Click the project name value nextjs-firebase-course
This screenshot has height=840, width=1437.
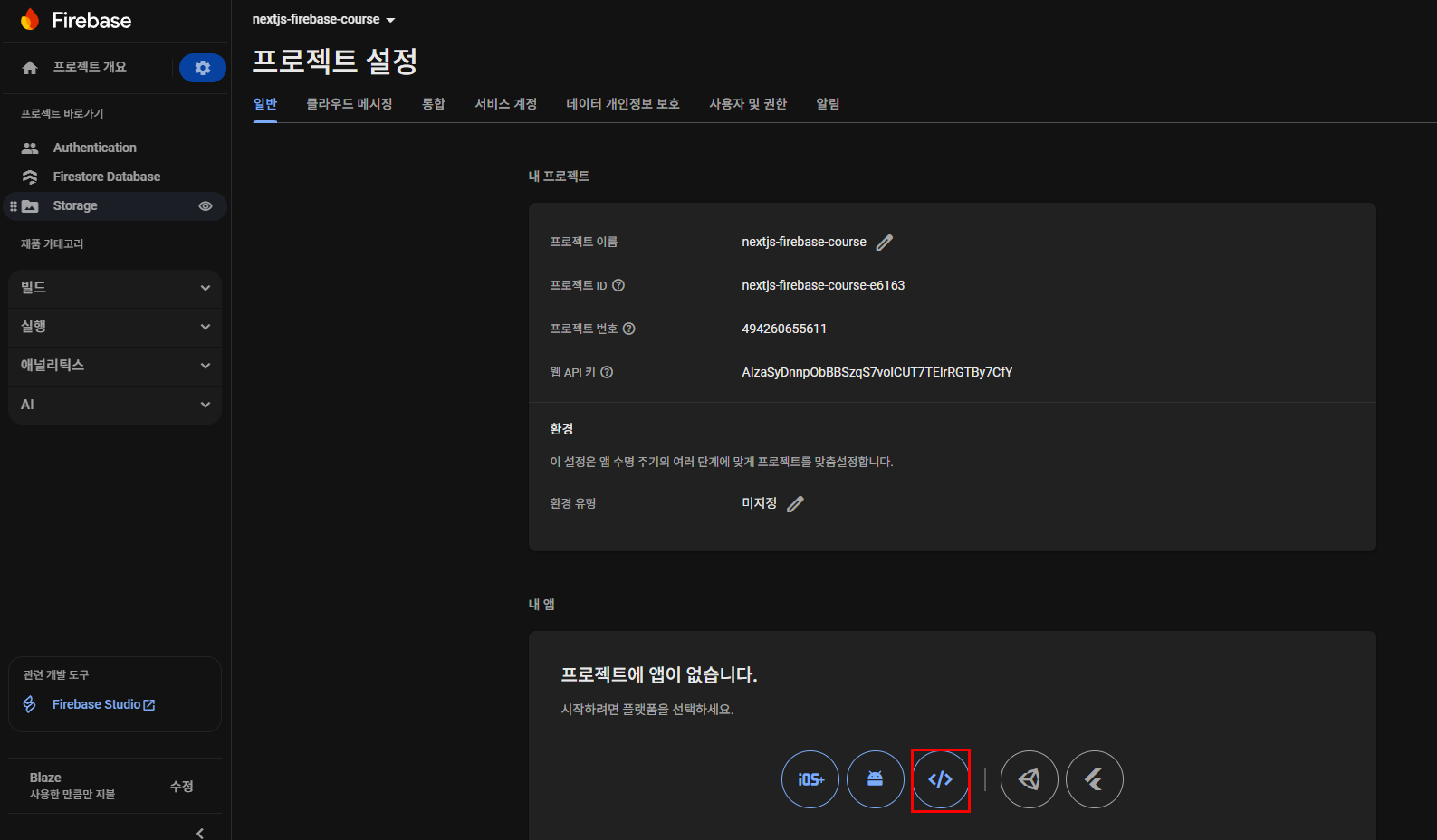(804, 242)
